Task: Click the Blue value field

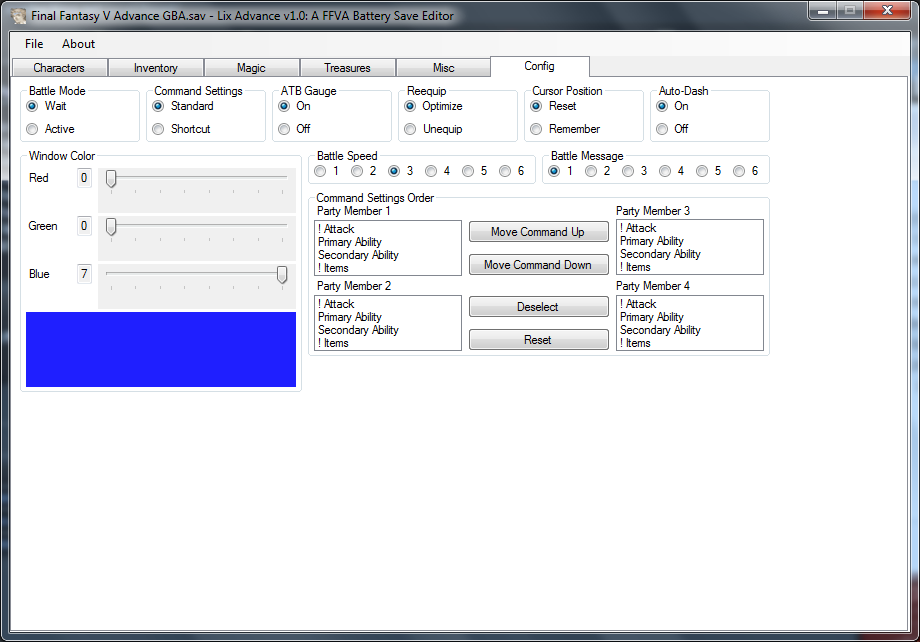Action: [x=84, y=274]
